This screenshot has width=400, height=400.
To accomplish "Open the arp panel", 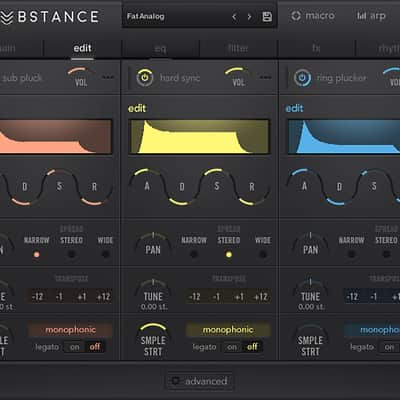I will pos(371,16).
